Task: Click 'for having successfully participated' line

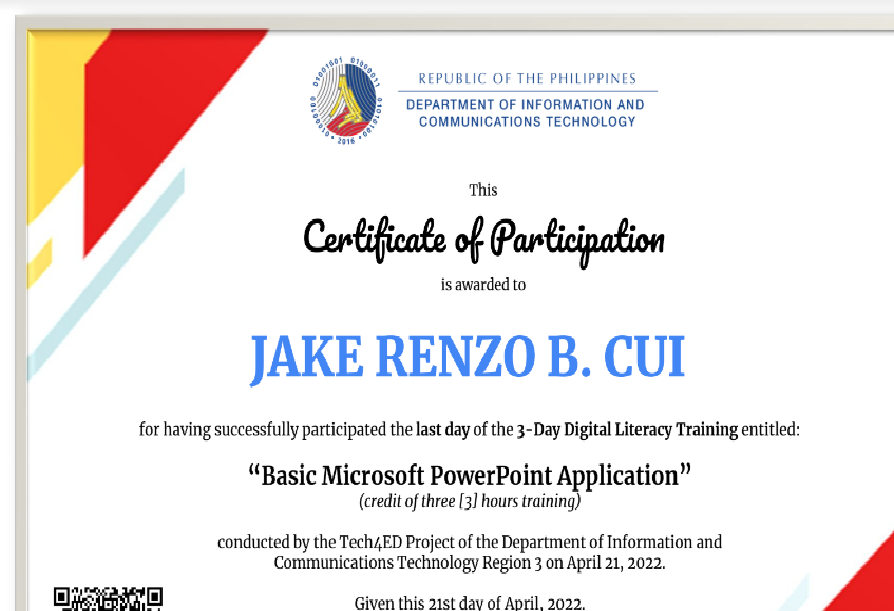Action: coord(469,429)
